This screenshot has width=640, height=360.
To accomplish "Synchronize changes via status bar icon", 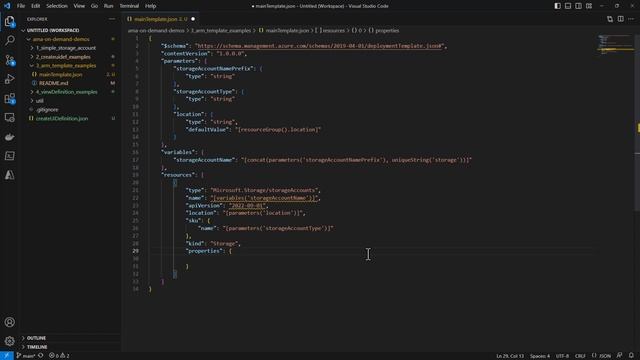I will point(41,356).
